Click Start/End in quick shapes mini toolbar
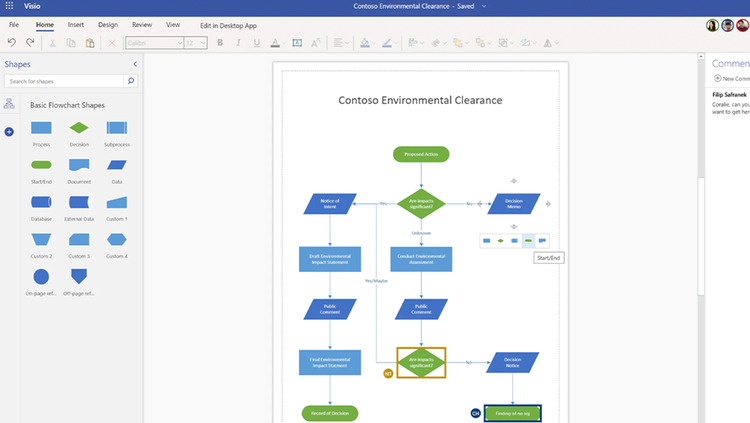The width and height of the screenshot is (750, 423). [528, 241]
